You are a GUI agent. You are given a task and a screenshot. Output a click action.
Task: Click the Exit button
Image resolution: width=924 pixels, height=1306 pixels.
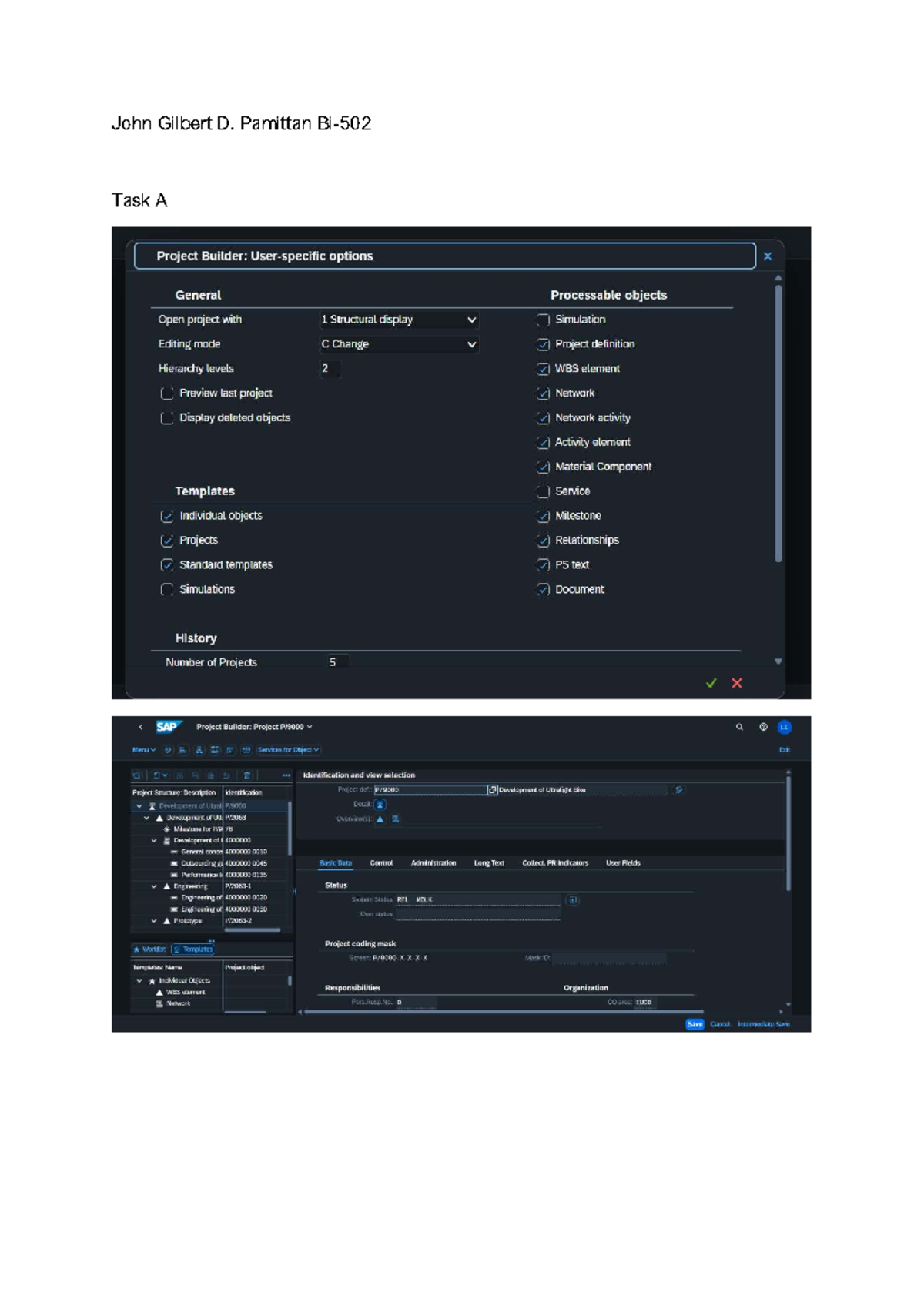785,750
